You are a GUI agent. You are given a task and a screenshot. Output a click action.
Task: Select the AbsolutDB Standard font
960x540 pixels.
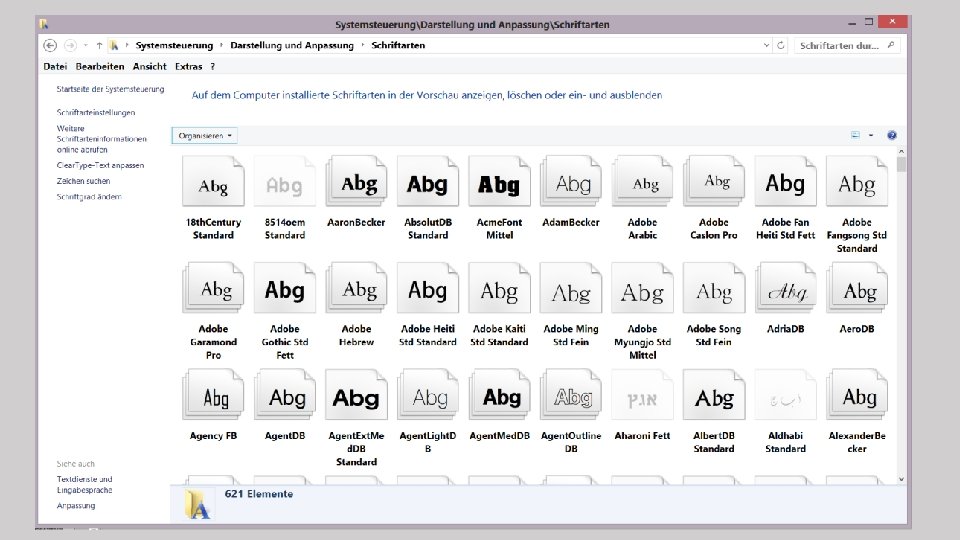coord(428,182)
